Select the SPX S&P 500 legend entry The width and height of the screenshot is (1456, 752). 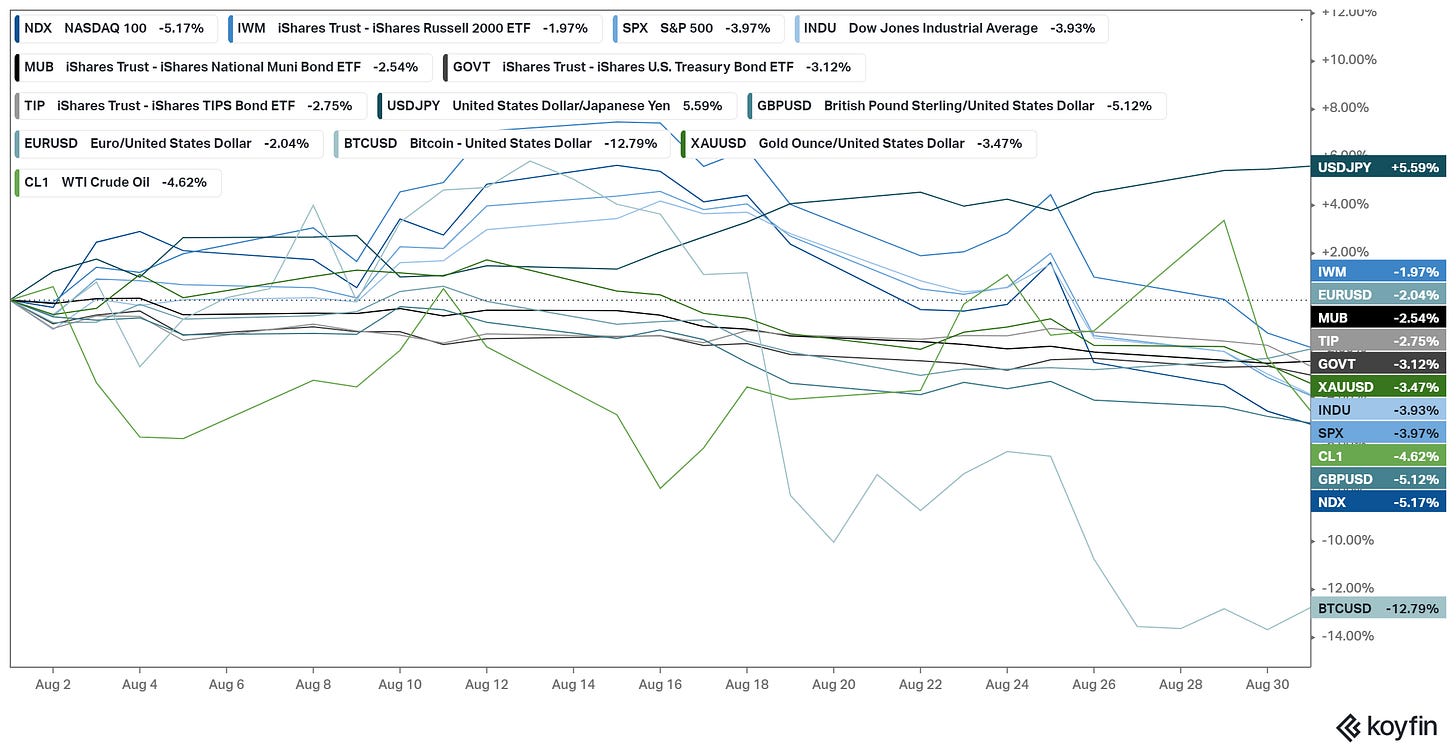click(698, 28)
